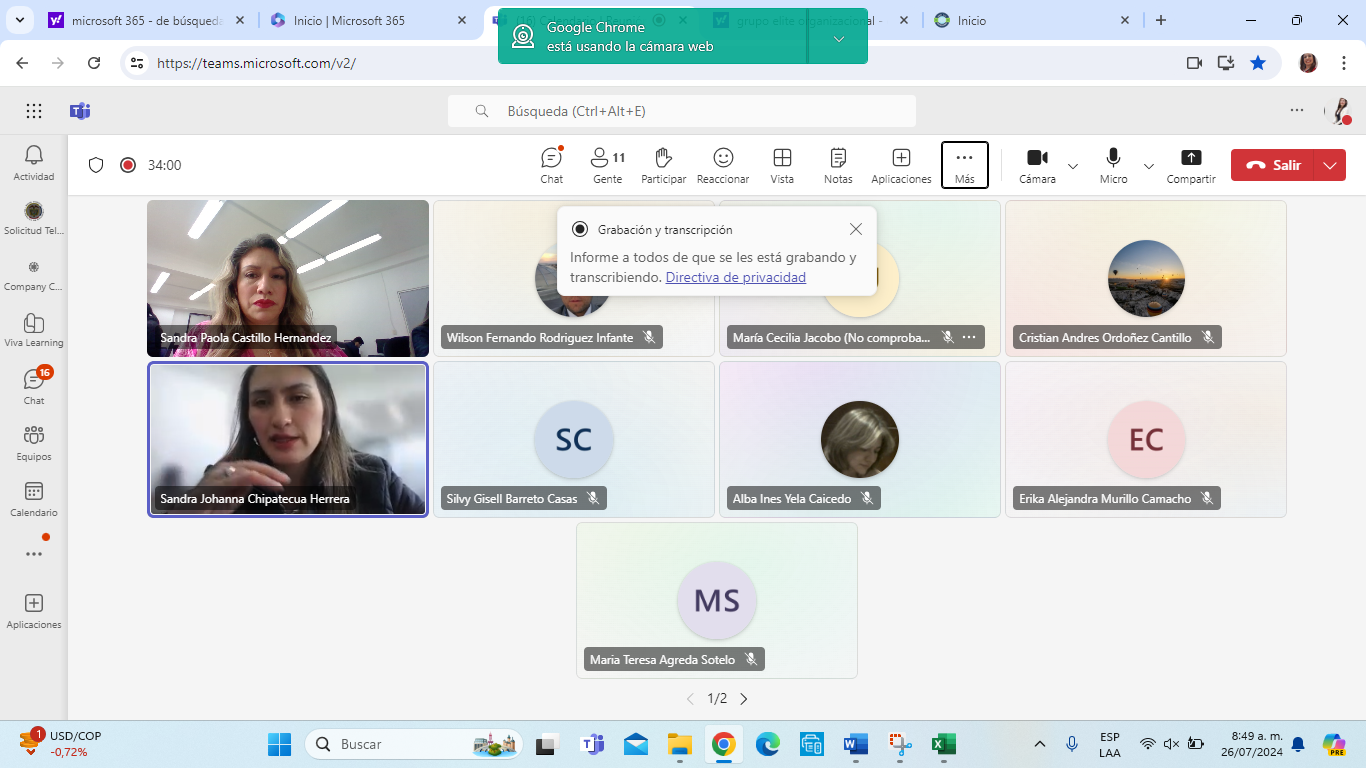This screenshot has width=1366, height=768.
Task: Open meeting Notas
Action: coord(838,165)
